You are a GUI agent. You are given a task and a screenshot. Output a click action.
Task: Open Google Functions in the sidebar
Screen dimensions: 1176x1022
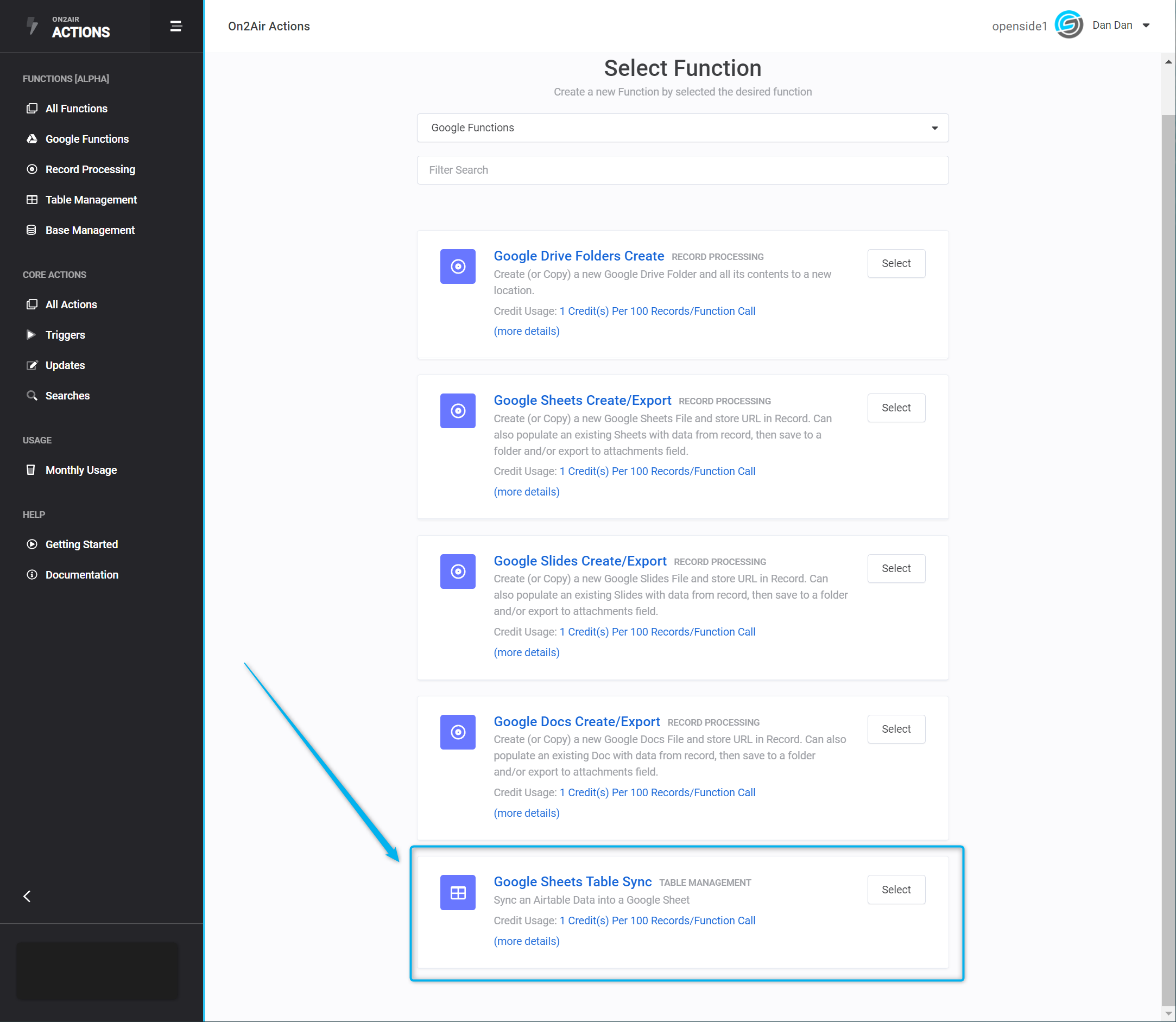87,138
